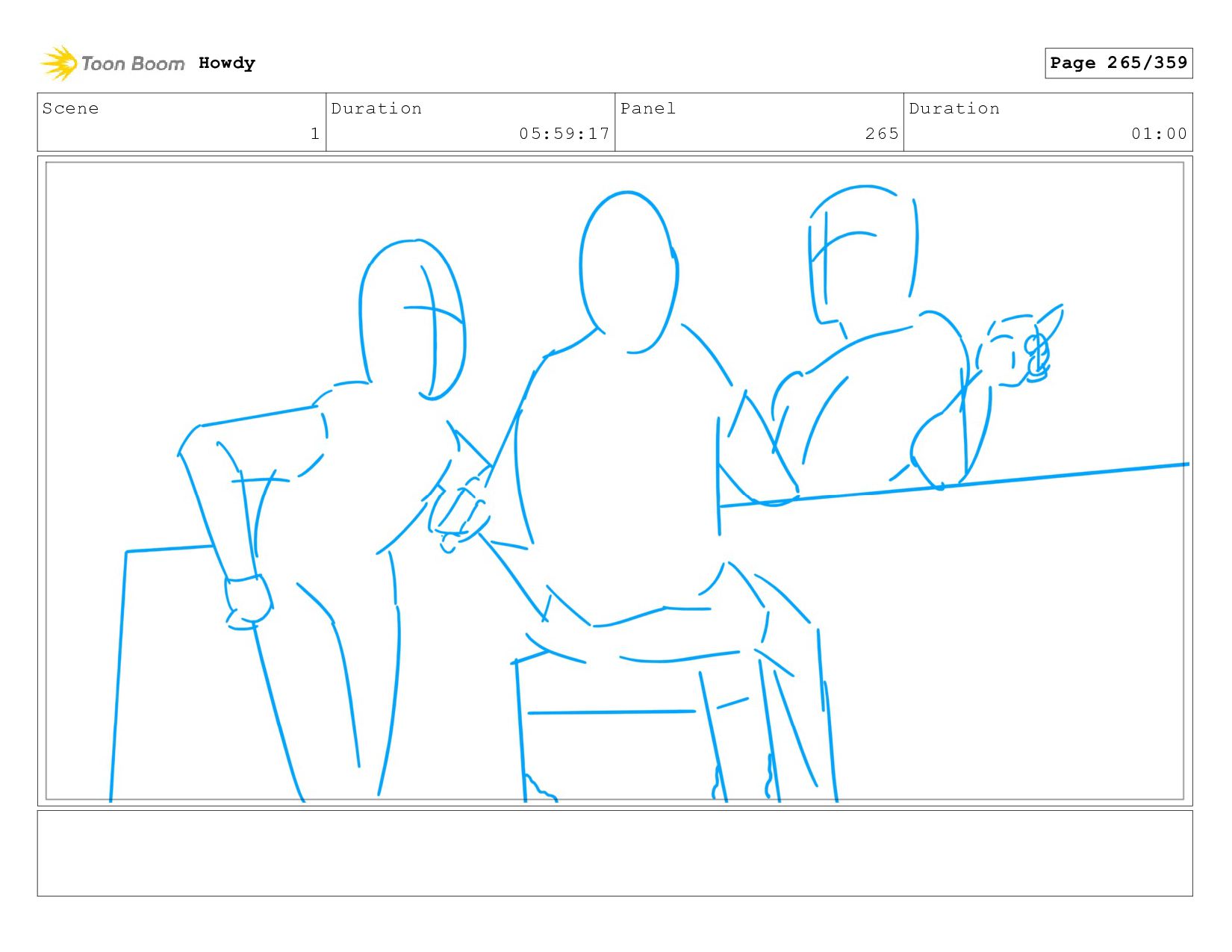Click the Toon Boom logo
The height and width of the screenshot is (952, 1232).
112,63
